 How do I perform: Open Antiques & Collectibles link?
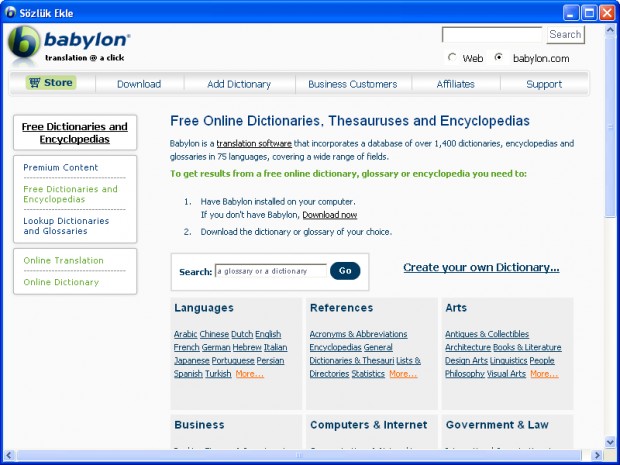click(487, 334)
